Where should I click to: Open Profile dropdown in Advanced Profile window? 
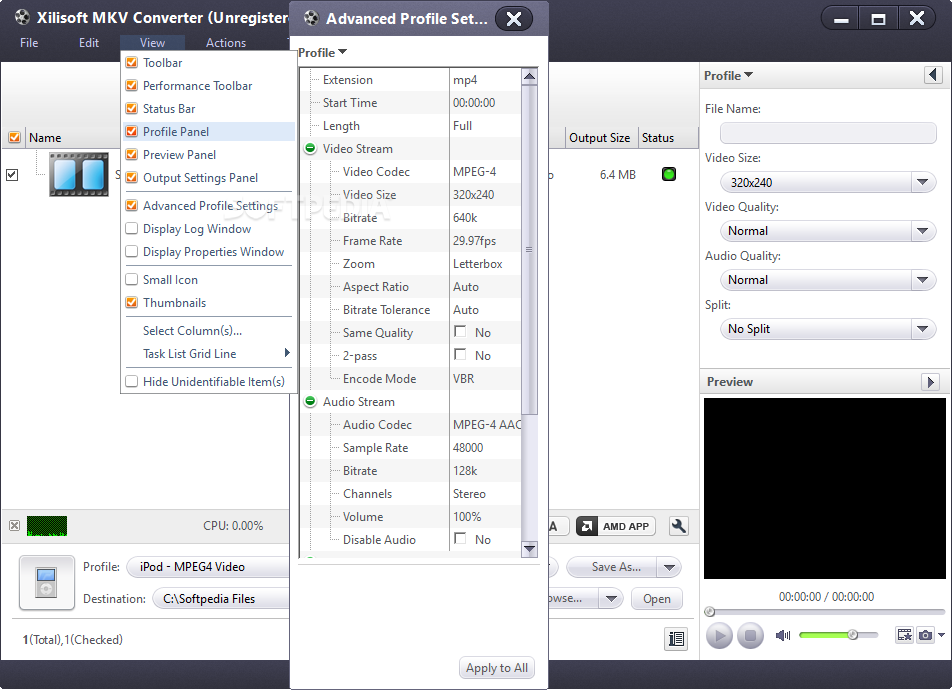pos(322,53)
